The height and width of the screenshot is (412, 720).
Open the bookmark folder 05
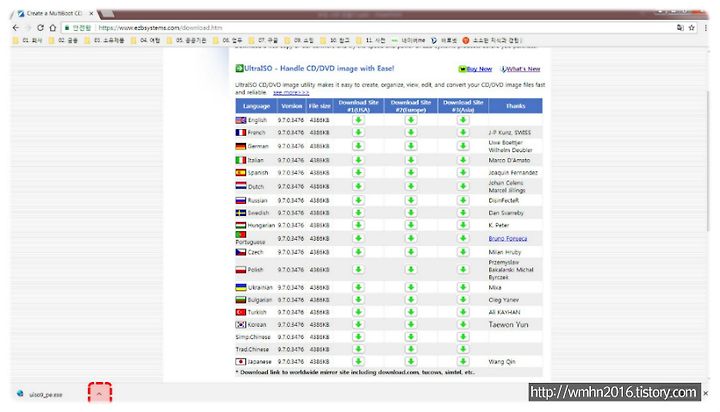pos(186,40)
